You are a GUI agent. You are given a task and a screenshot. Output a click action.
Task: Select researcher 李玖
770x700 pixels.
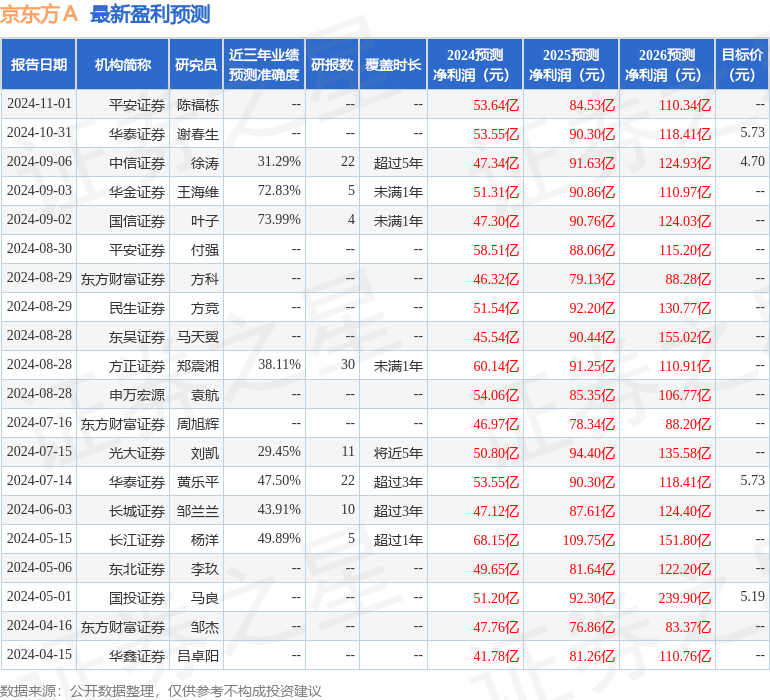pos(205,569)
